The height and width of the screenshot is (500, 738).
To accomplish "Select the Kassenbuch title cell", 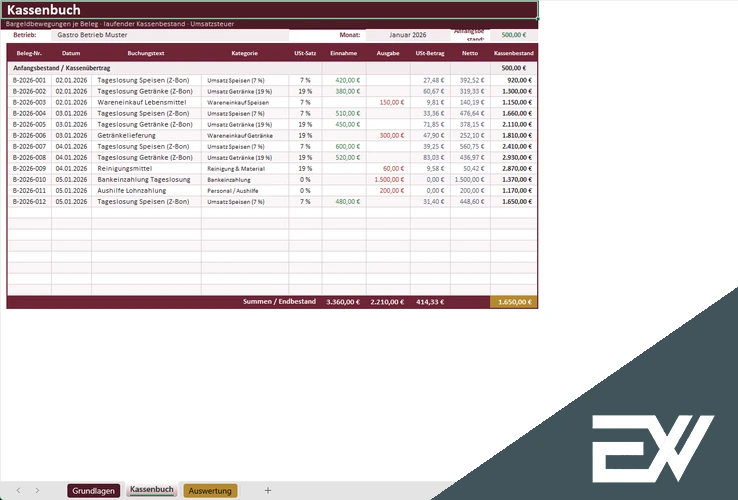I will point(269,10).
